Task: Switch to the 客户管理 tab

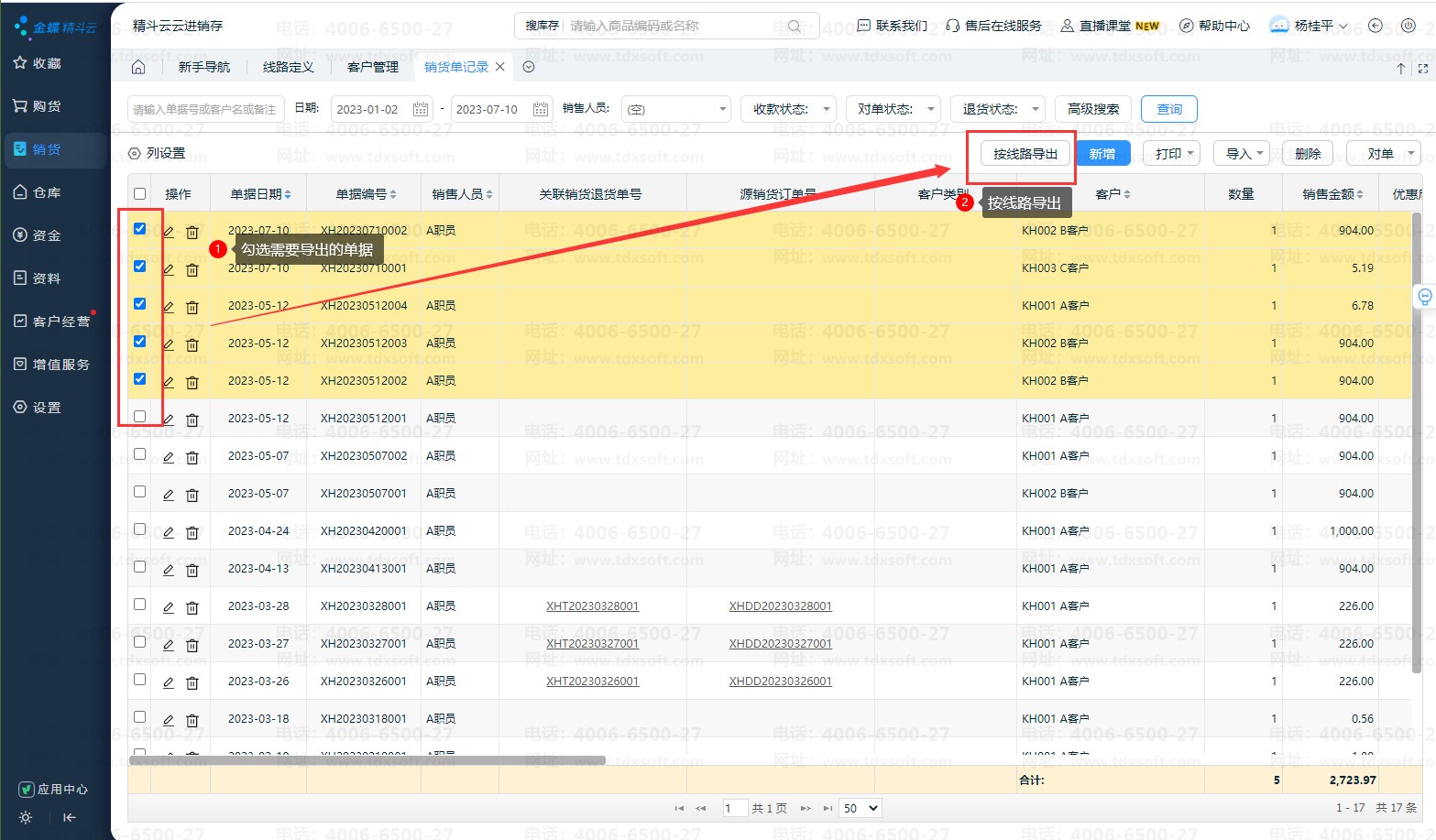Action: pyautogui.click(x=373, y=67)
